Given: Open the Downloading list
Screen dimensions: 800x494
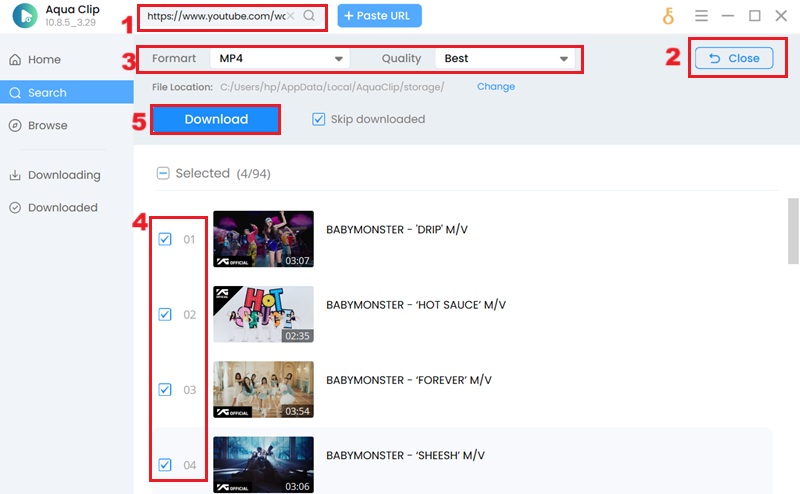Looking at the screenshot, I should click(x=67, y=175).
